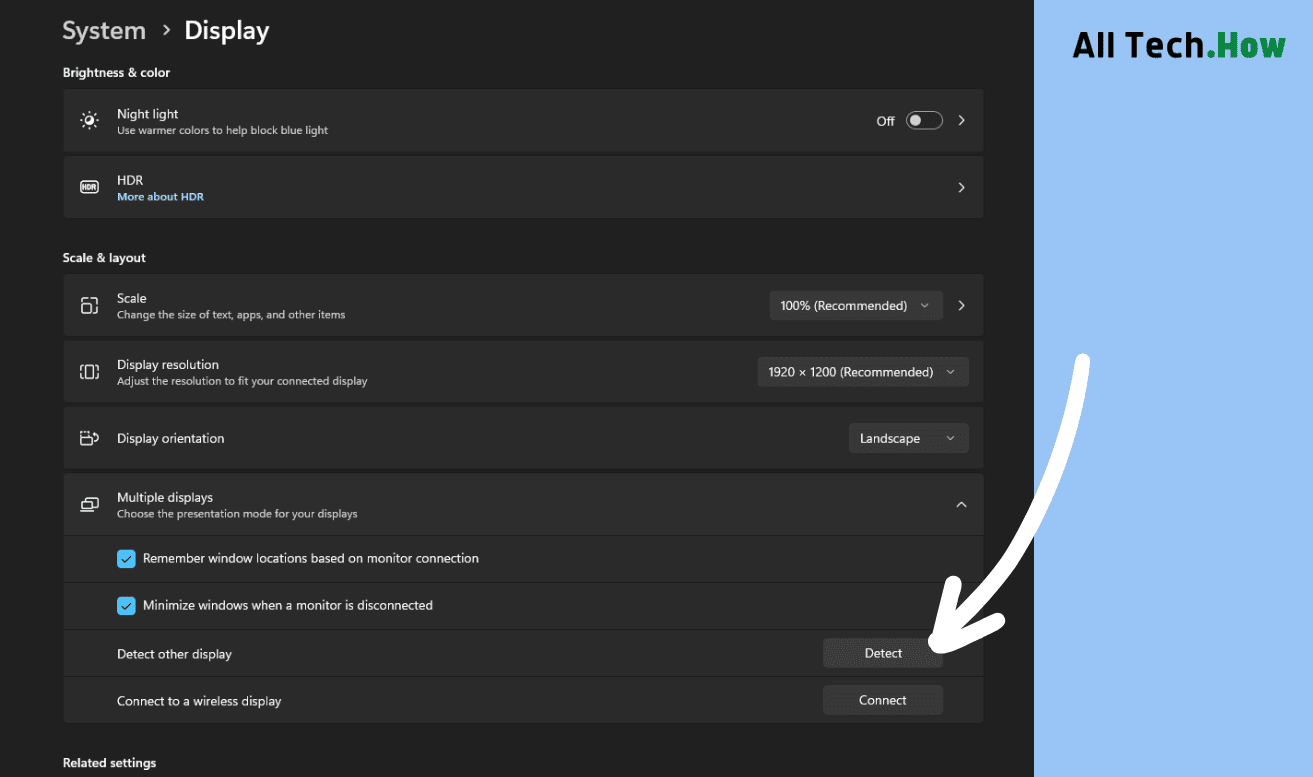Click the Detect button
This screenshot has width=1313, height=777.
[x=883, y=653]
